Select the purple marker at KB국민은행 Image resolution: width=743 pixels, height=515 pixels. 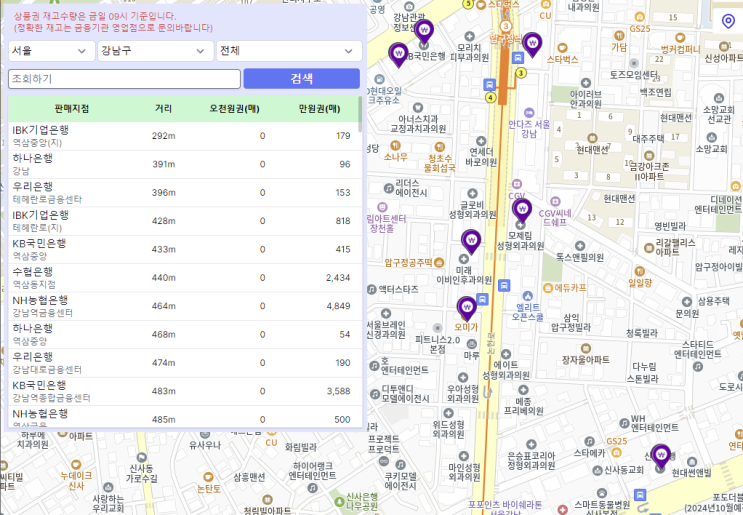click(398, 55)
